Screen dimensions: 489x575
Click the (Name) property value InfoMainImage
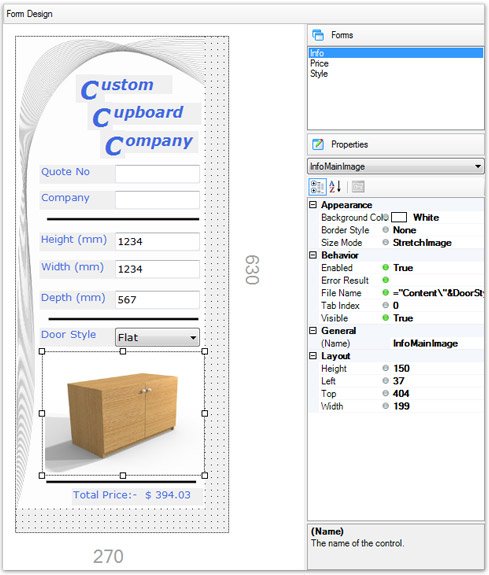tap(425, 343)
